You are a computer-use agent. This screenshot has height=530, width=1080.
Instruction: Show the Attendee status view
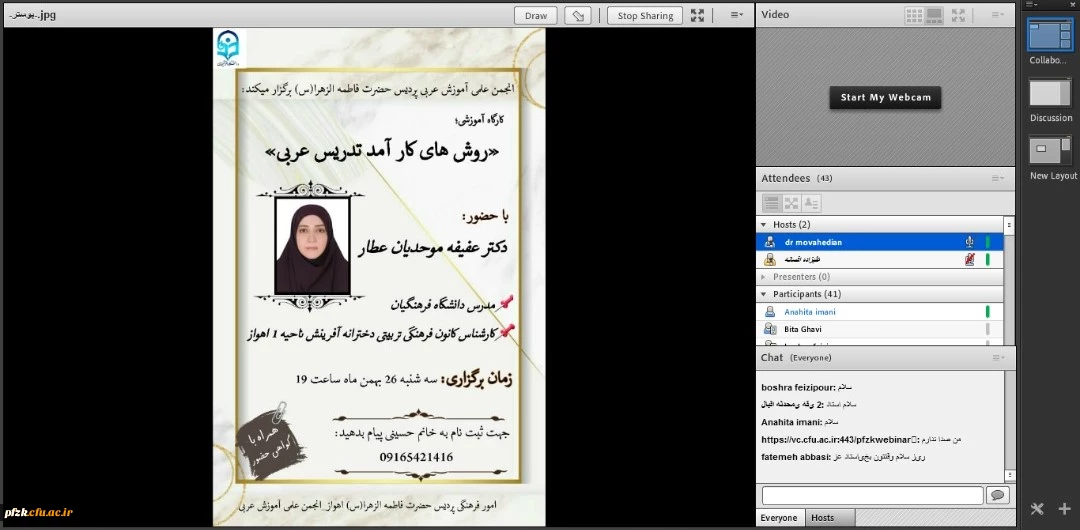pyautogui.click(x=811, y=203)
